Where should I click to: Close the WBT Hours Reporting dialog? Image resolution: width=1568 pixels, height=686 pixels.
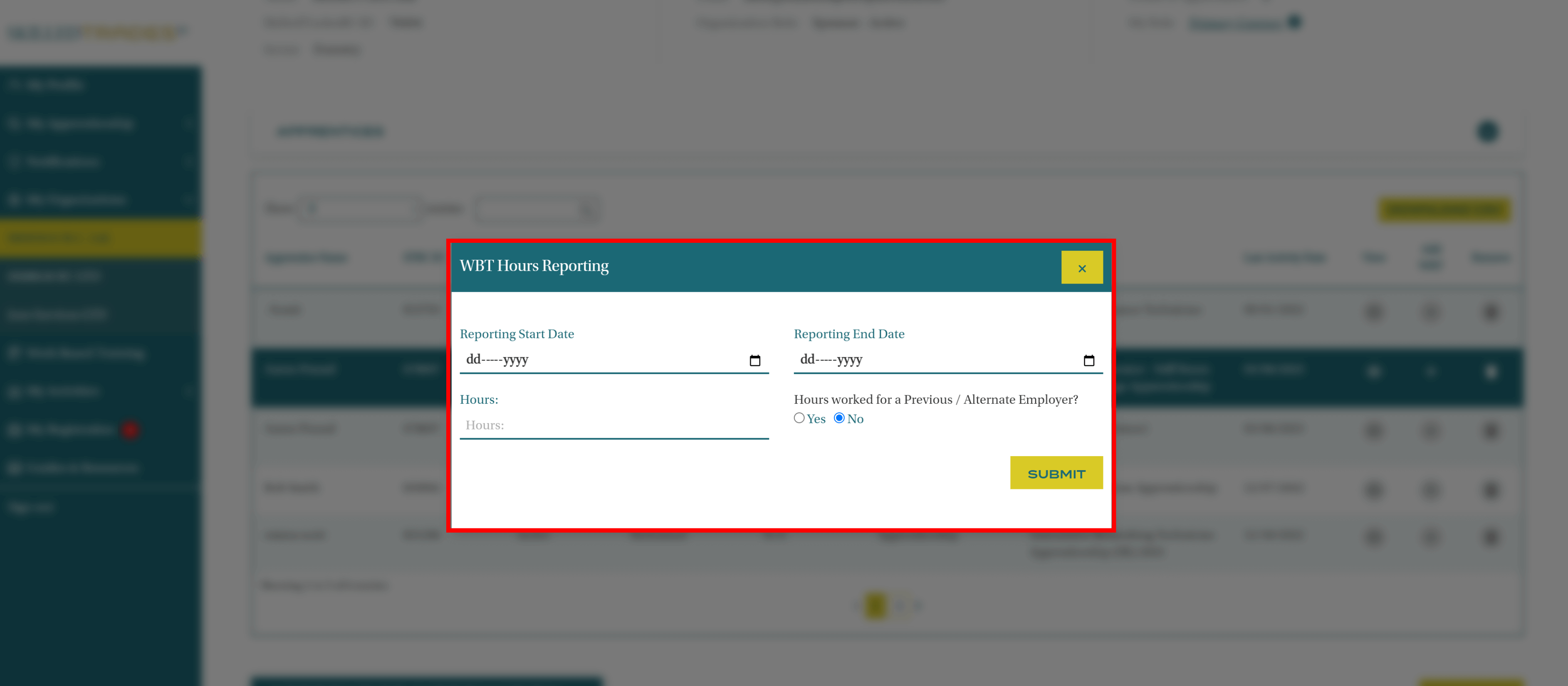click(1082, 268)
